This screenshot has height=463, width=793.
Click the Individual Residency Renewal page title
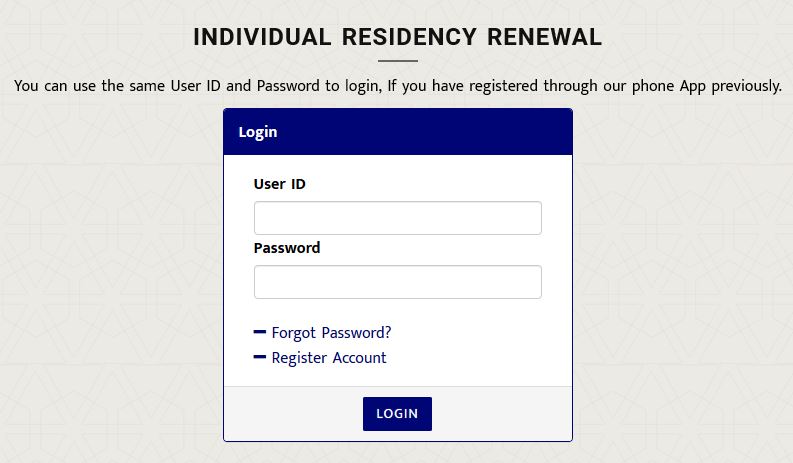[x=398, y=37]
